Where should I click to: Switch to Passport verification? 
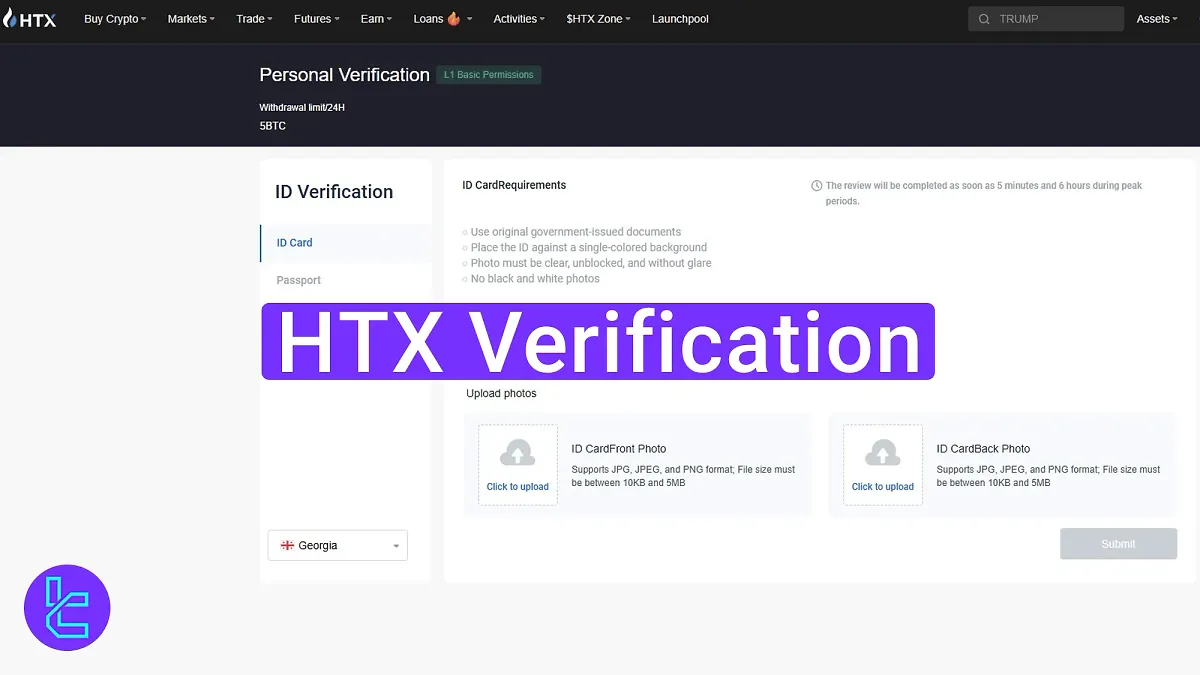pos(298,280)
